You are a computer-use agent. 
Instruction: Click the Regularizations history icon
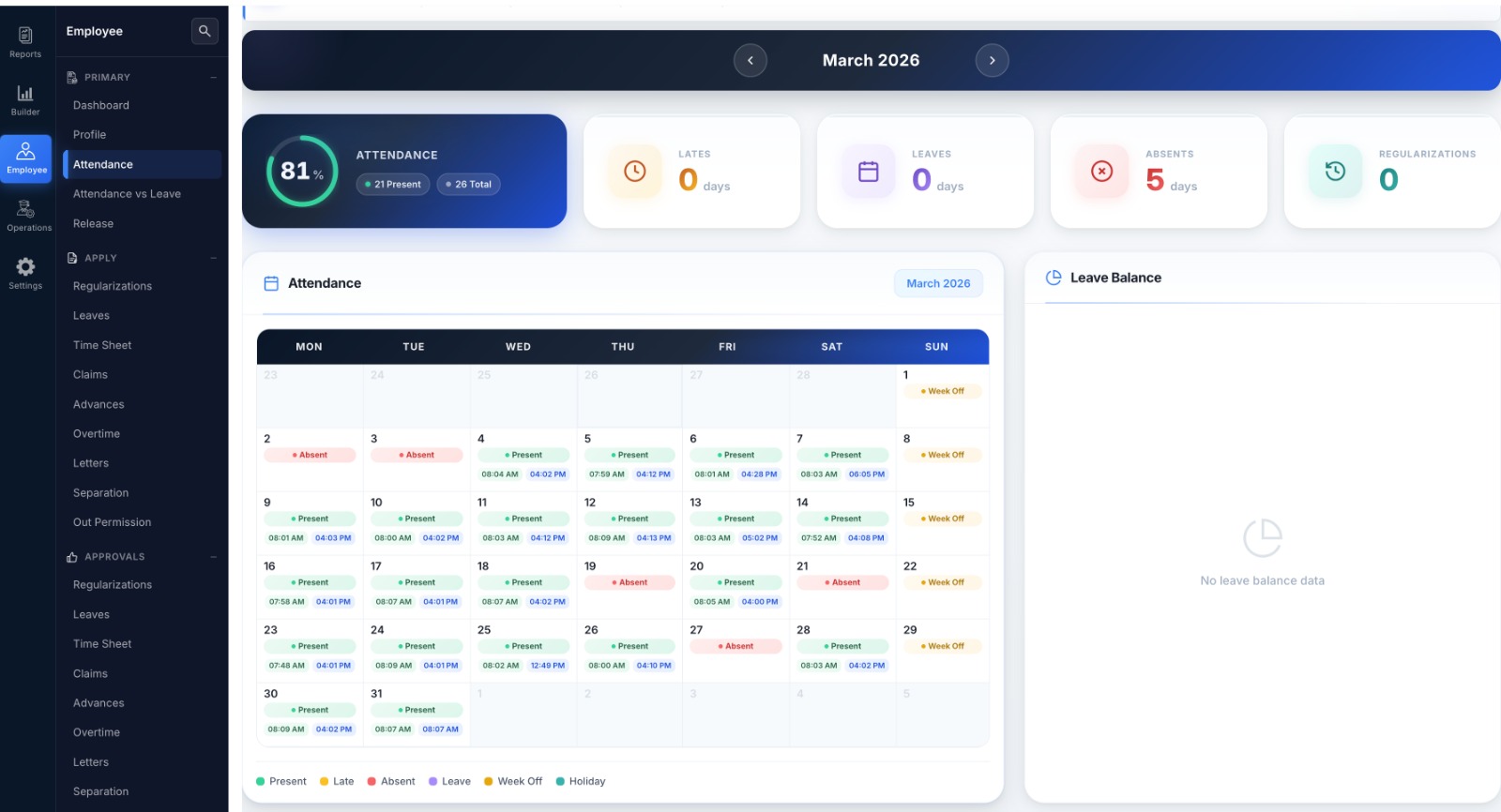coord(1335,172)
